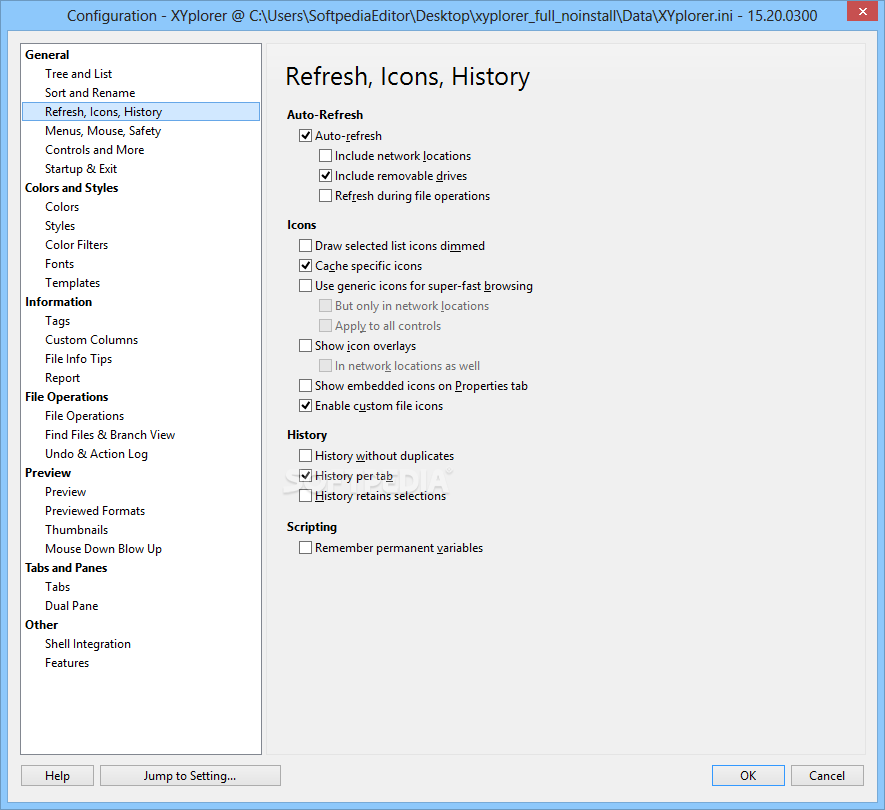The height and width of the screenshot is (810, 885).
Task: Open Mouse Down Blow Up page
Action: tap(103, 549)
